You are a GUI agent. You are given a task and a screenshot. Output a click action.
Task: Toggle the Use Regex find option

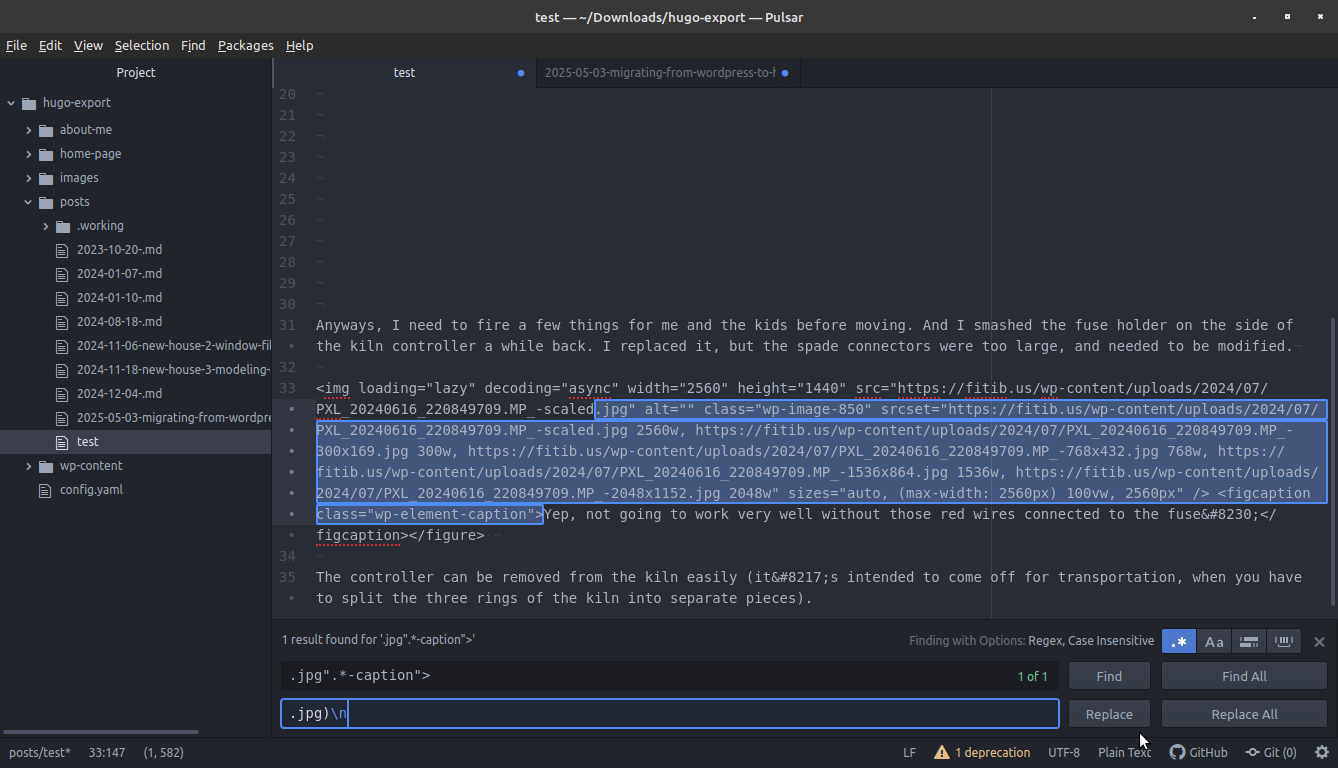tap(1179, 641)
